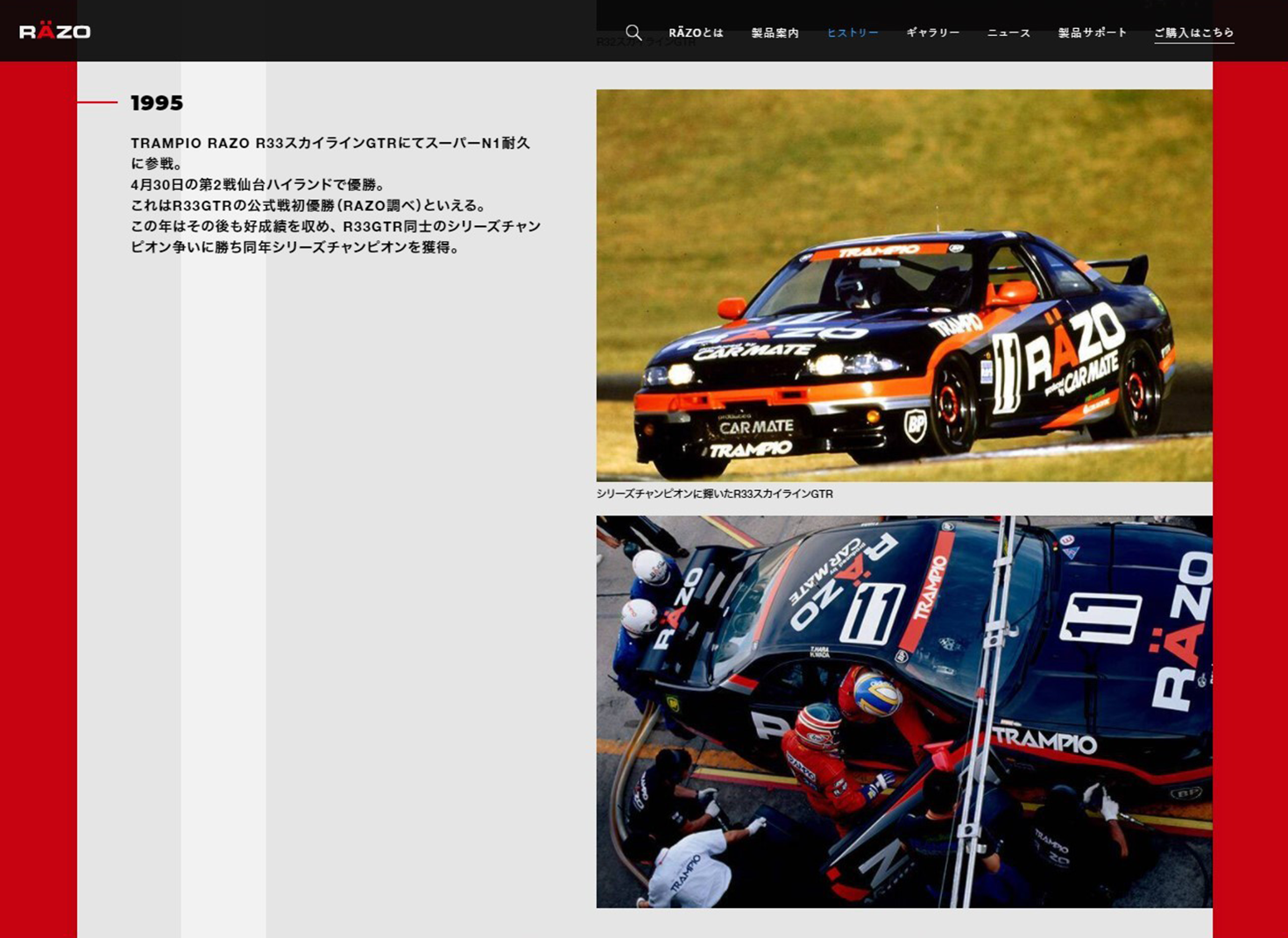
Task: Click the line beginning この年はその後も好成績を収め
Action: pyautogui.click(x=336, y=226)
